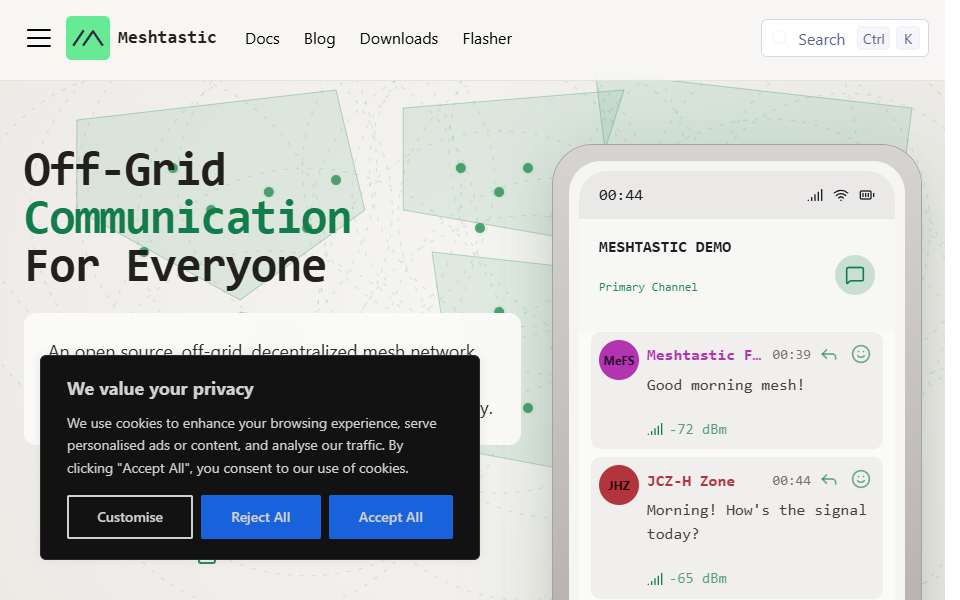Focus the Search box
This screenshot has width=960, height=600.
click(x=844, y=39)
